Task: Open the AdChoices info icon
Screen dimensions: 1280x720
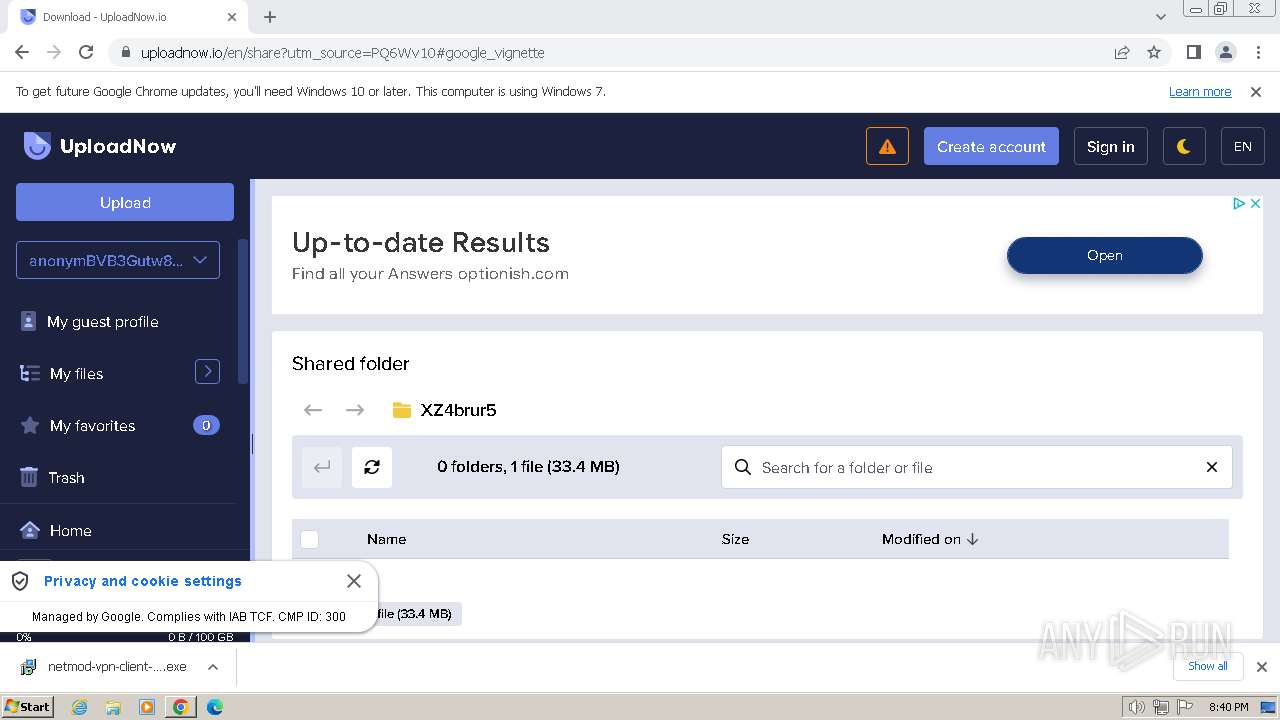Action: coord(1238,203)
